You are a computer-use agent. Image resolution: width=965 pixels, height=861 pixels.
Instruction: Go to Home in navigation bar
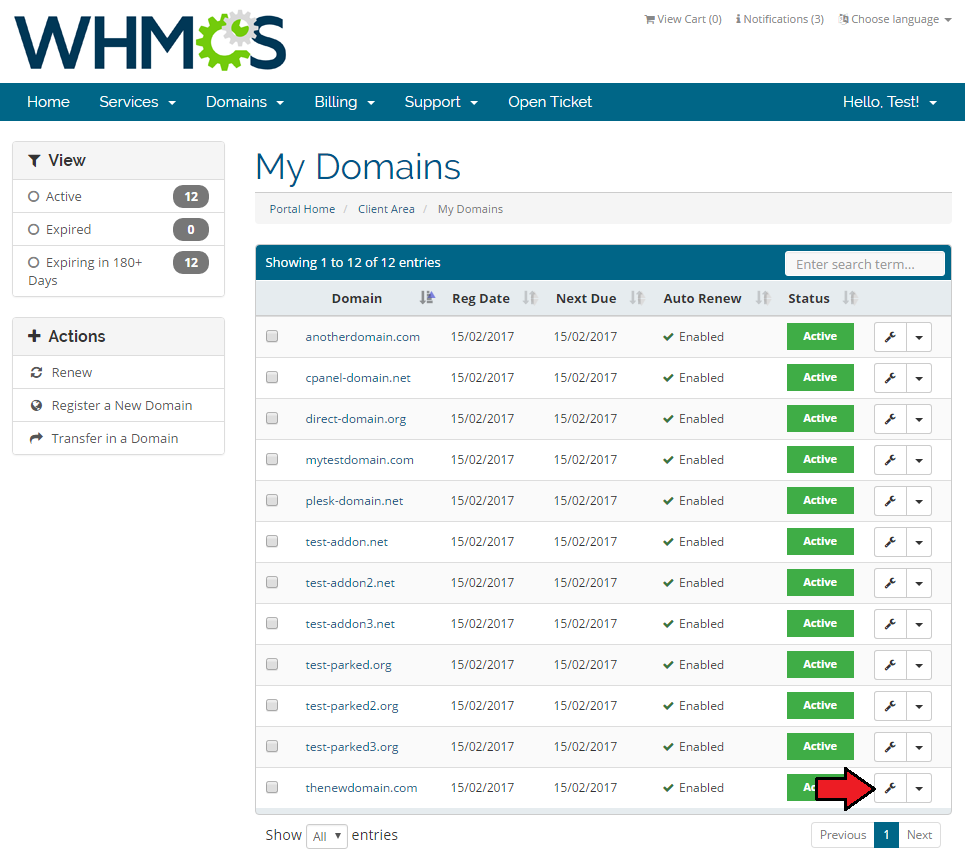tap(48, 102)
